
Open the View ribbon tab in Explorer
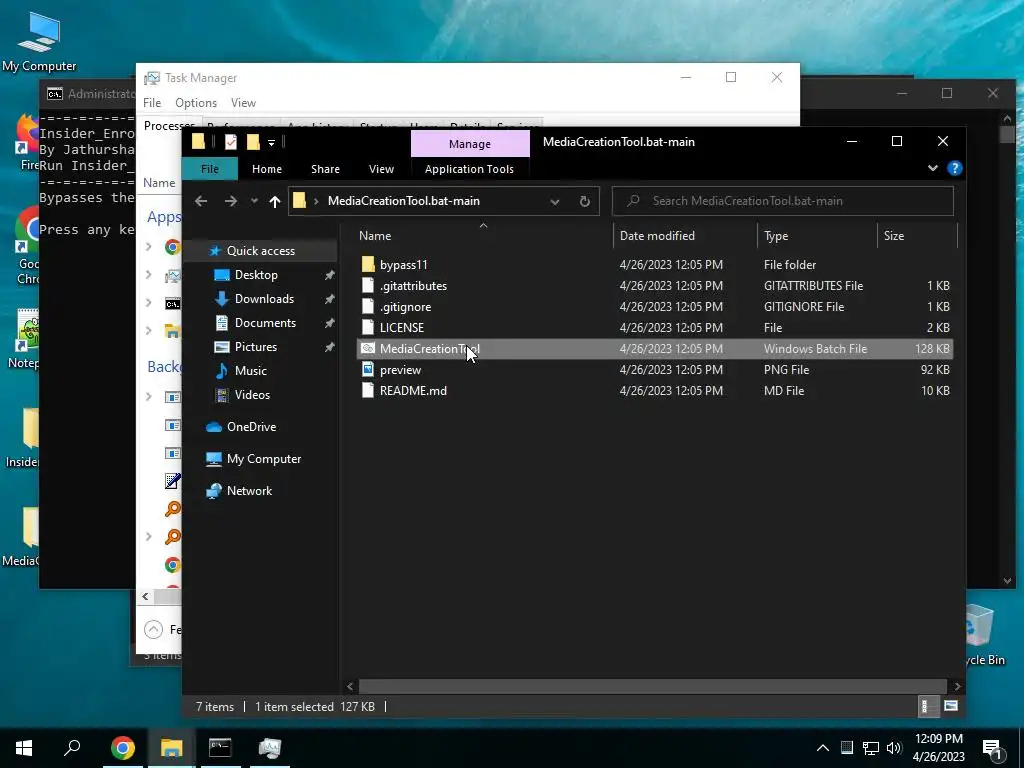click(381, 168)
